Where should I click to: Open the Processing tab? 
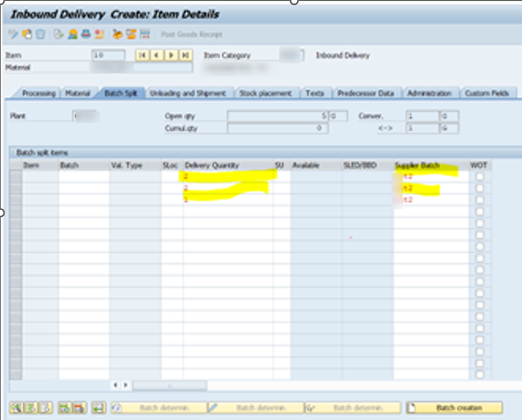[38, 93]
